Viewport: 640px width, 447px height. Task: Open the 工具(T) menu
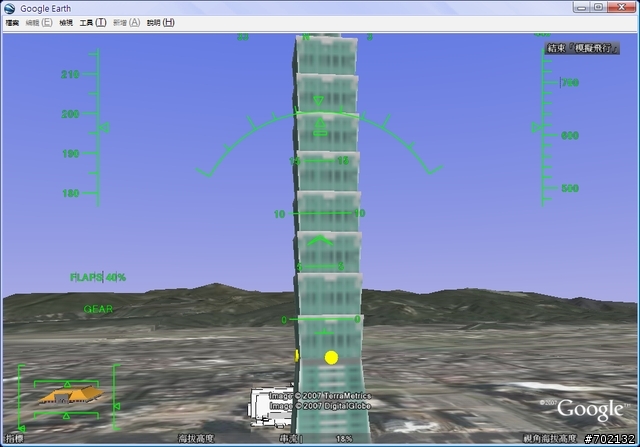[93, 23]
